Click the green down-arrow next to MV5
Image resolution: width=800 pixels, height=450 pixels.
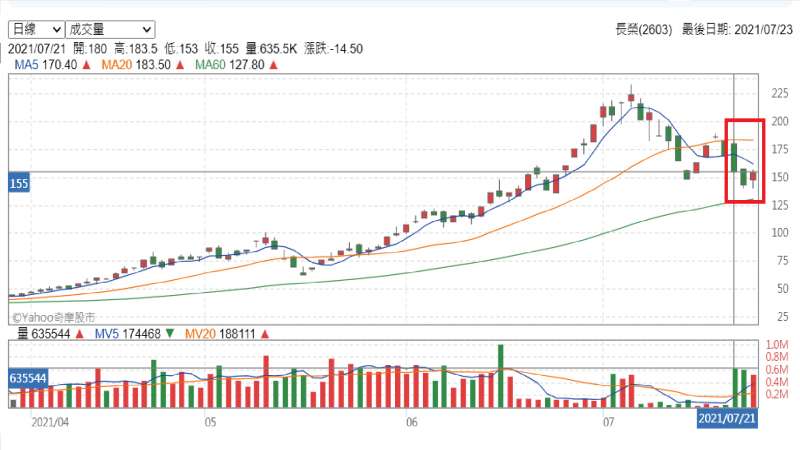(x=170, y=334)
